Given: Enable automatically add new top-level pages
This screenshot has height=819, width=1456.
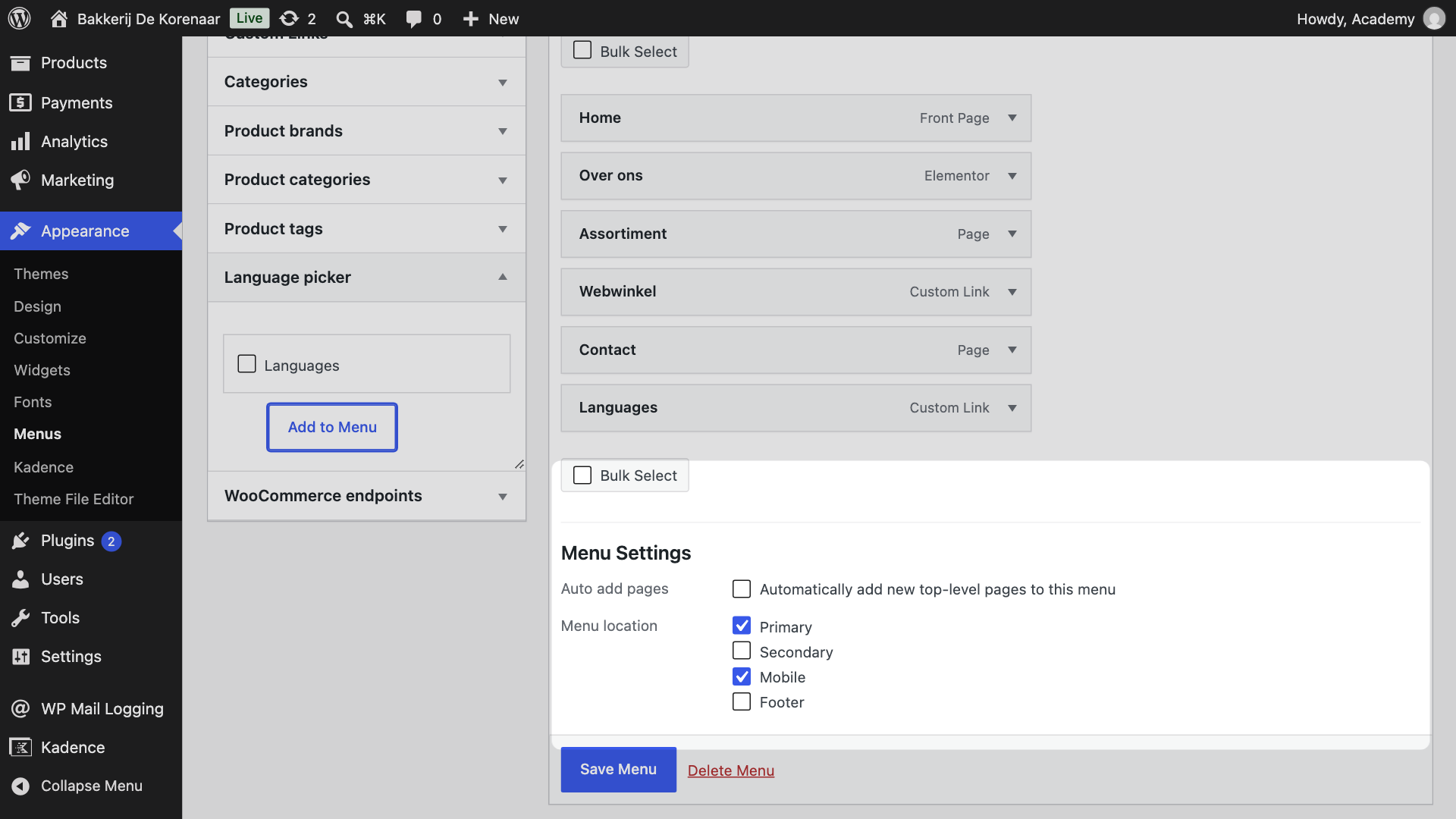Looking at the screenshot, I should coord(742,588).
